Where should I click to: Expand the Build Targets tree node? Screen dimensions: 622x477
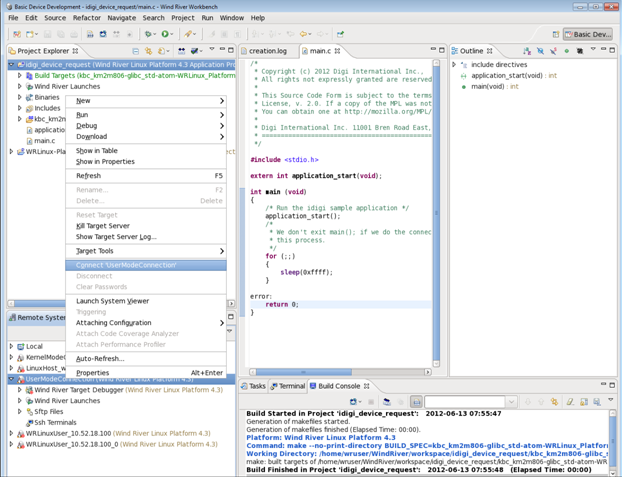(20, 76)
